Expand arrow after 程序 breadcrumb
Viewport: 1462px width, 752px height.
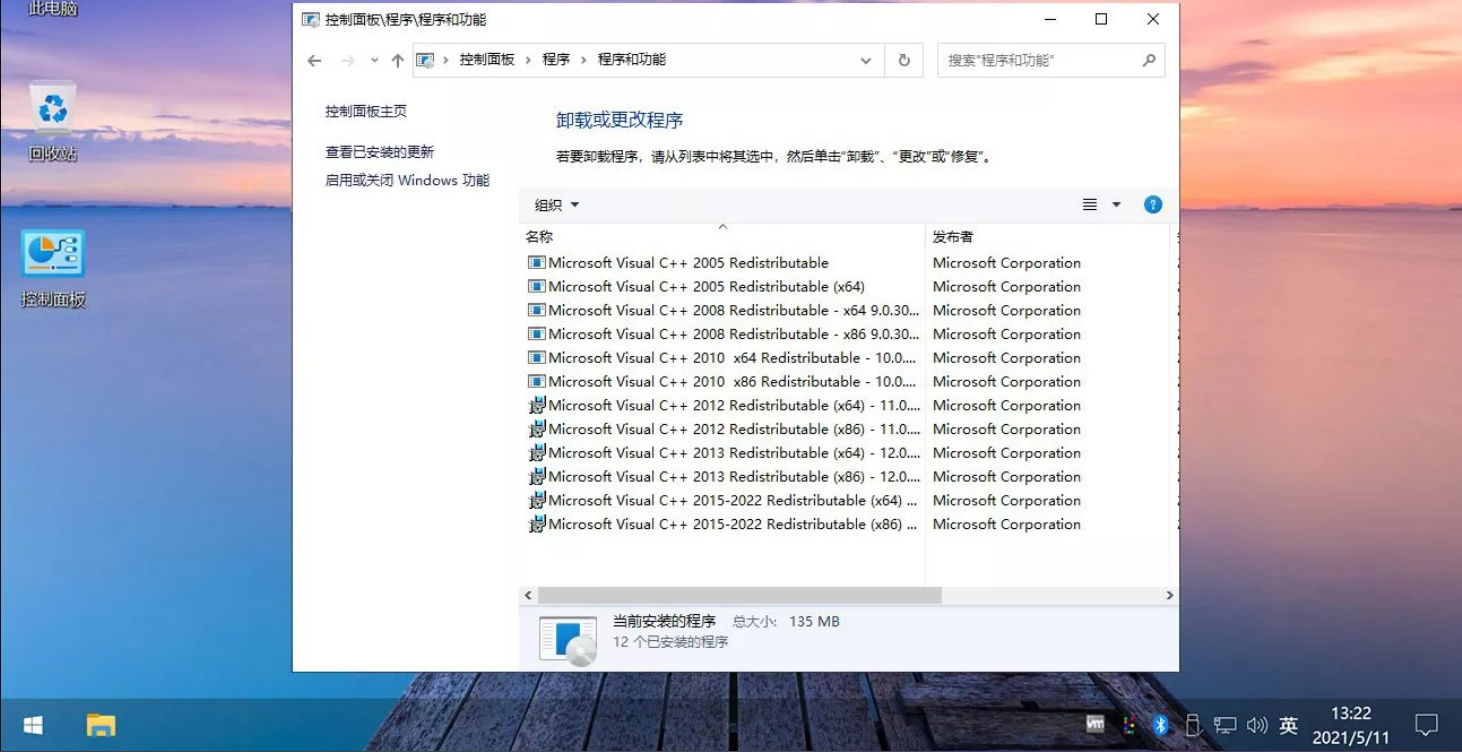click(584, 60)
